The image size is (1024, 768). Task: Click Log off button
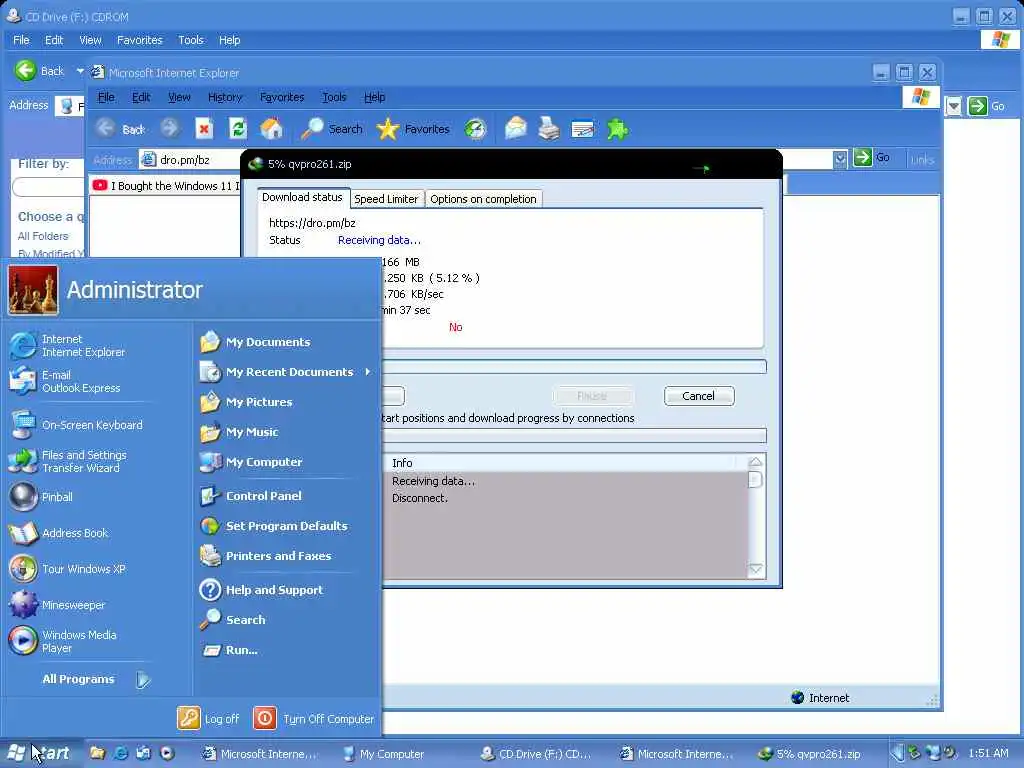(x=208, y=719)
